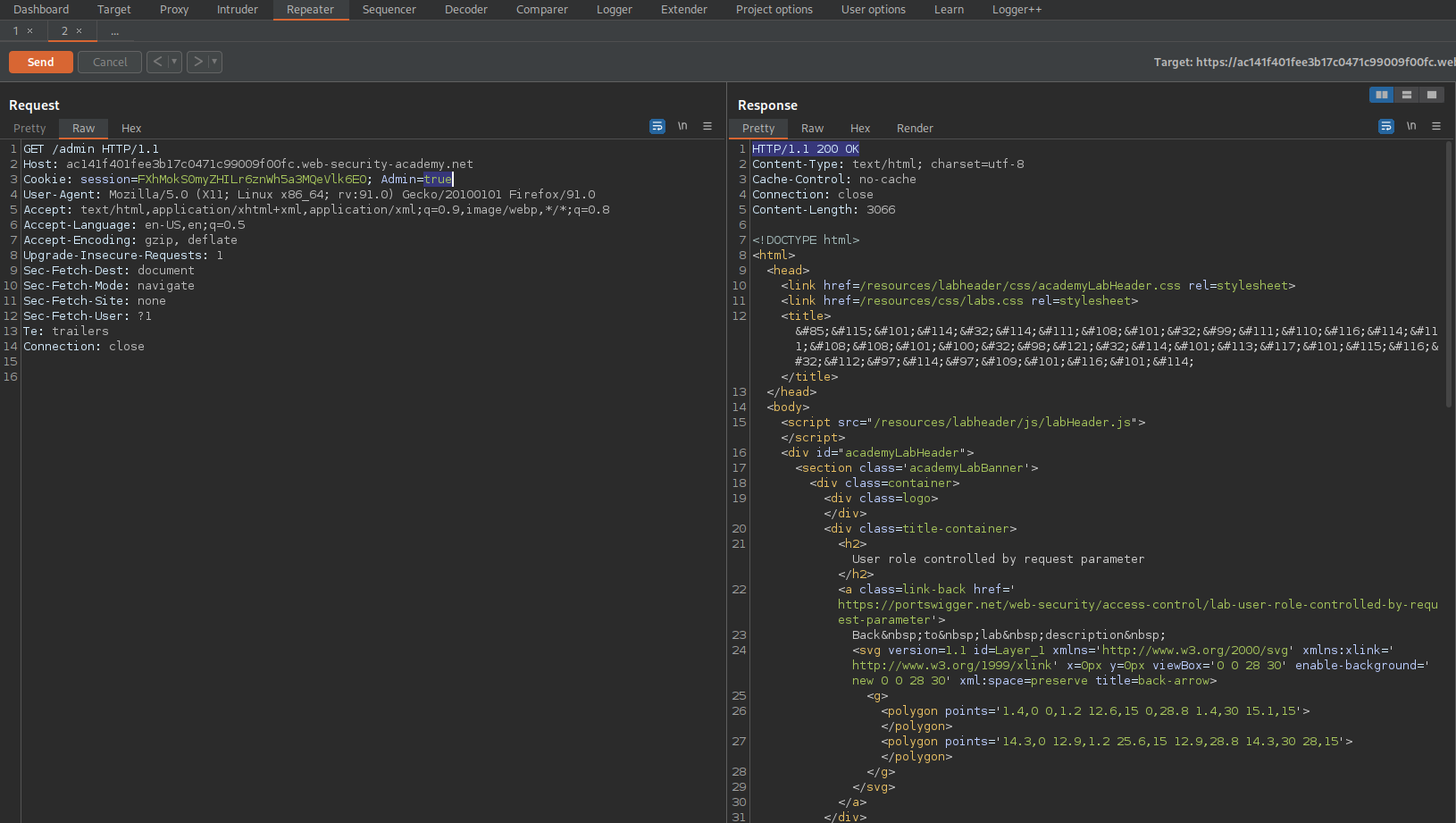Viewport: 1456px width, 823px height.
Task: Click the Te: trailers header line
Action: click(x=66, y=332)
